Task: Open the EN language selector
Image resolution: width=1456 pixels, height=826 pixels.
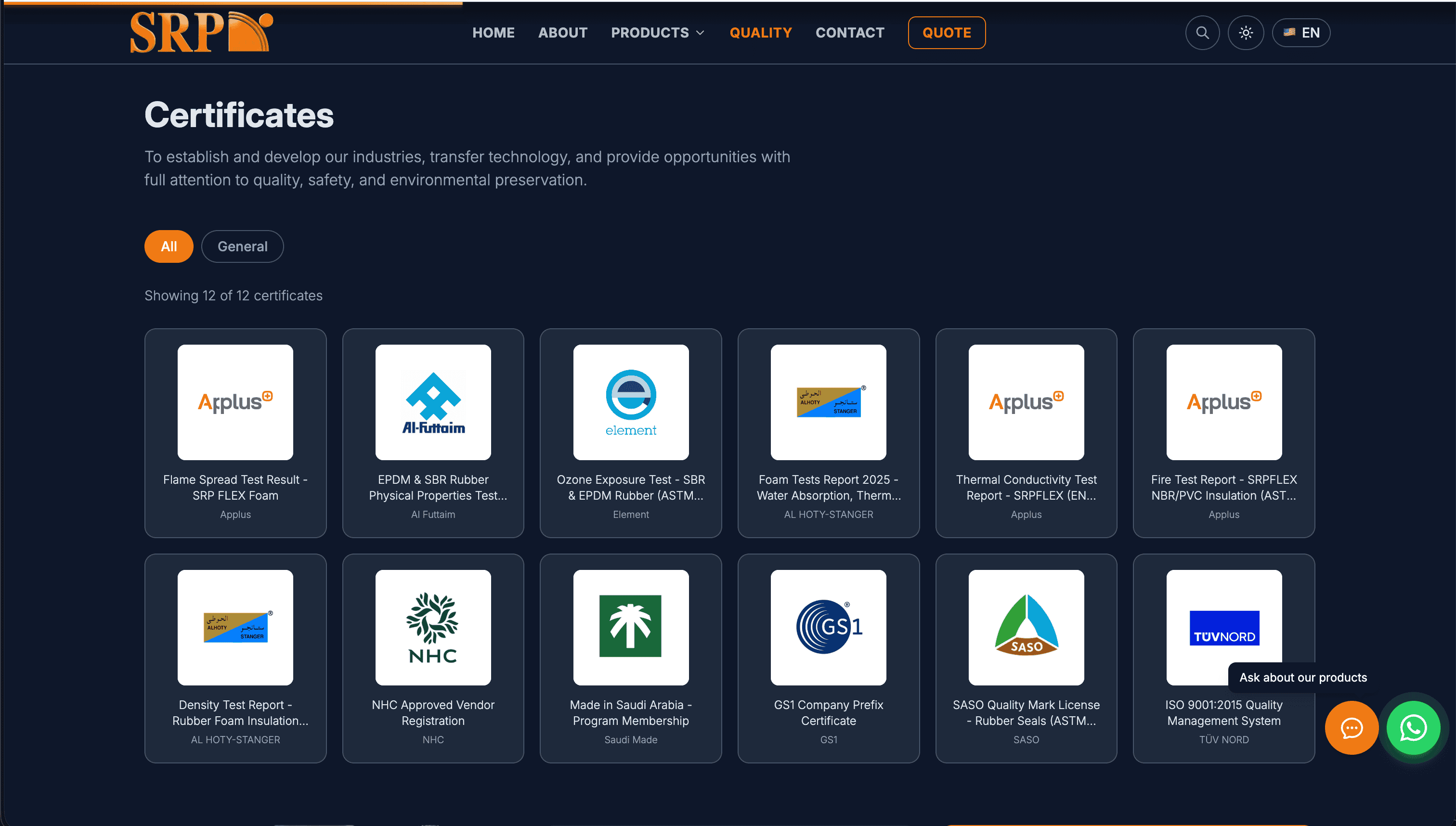Action: click(1300, 33)
